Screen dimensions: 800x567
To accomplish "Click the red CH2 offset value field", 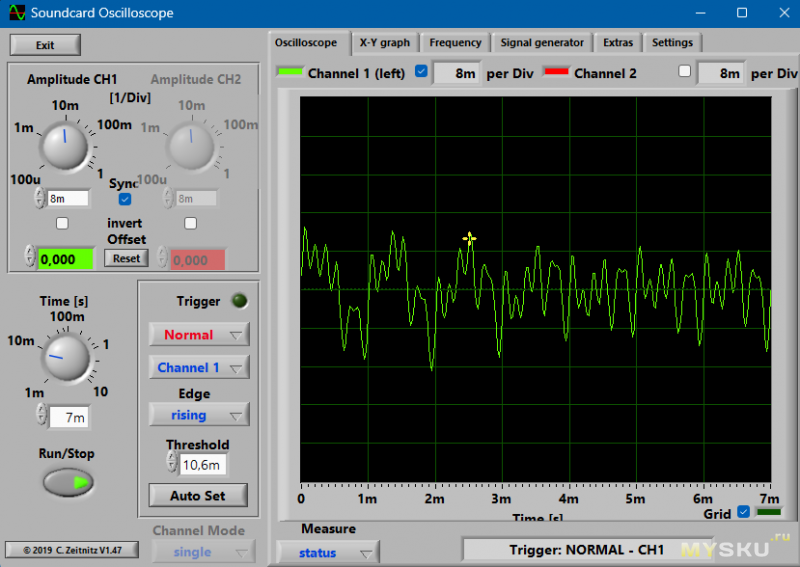I will point(197,260).
